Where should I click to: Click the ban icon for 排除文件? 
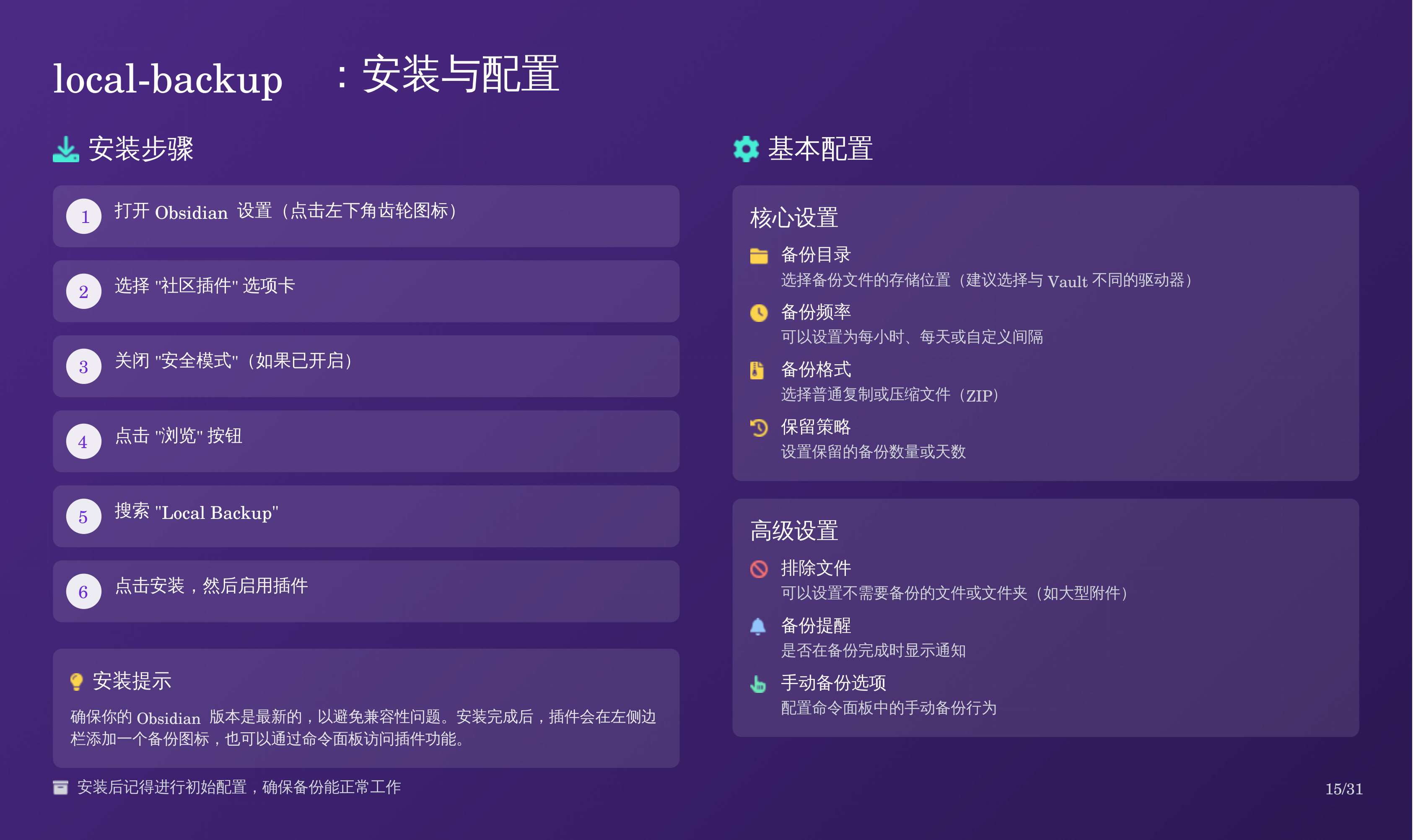pos(759,569)
